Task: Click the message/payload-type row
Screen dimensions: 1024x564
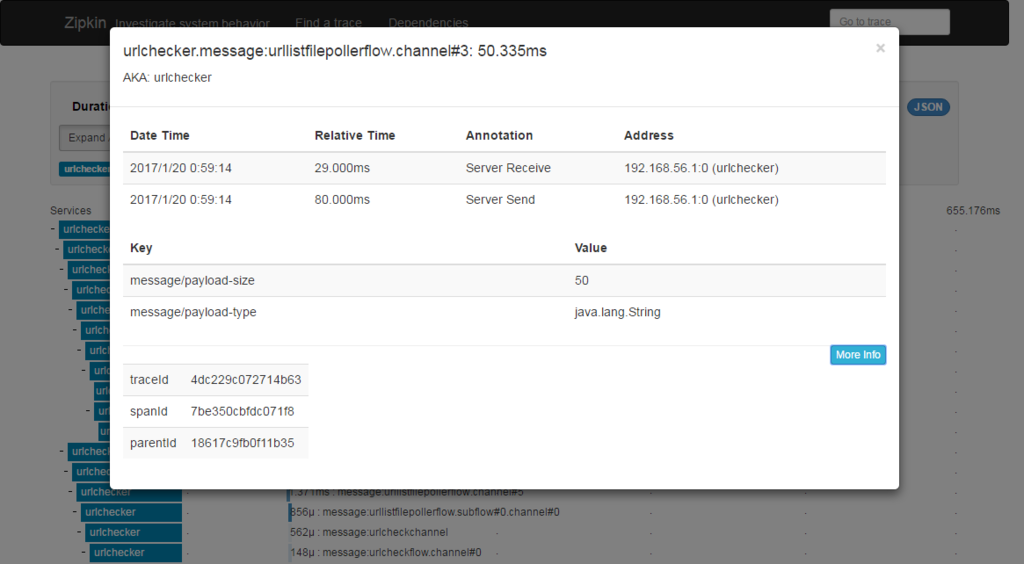Action: tap(504, 312)
